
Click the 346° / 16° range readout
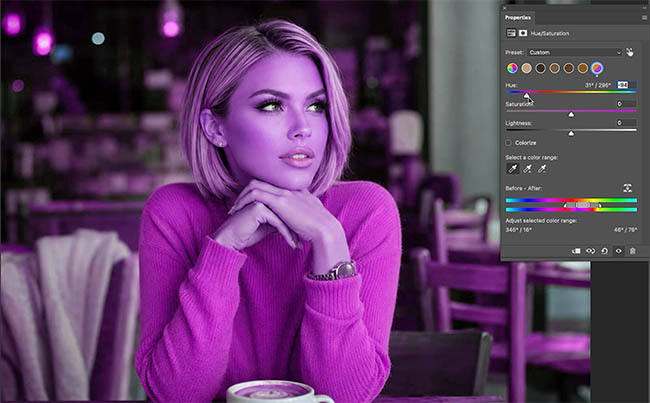518,230
